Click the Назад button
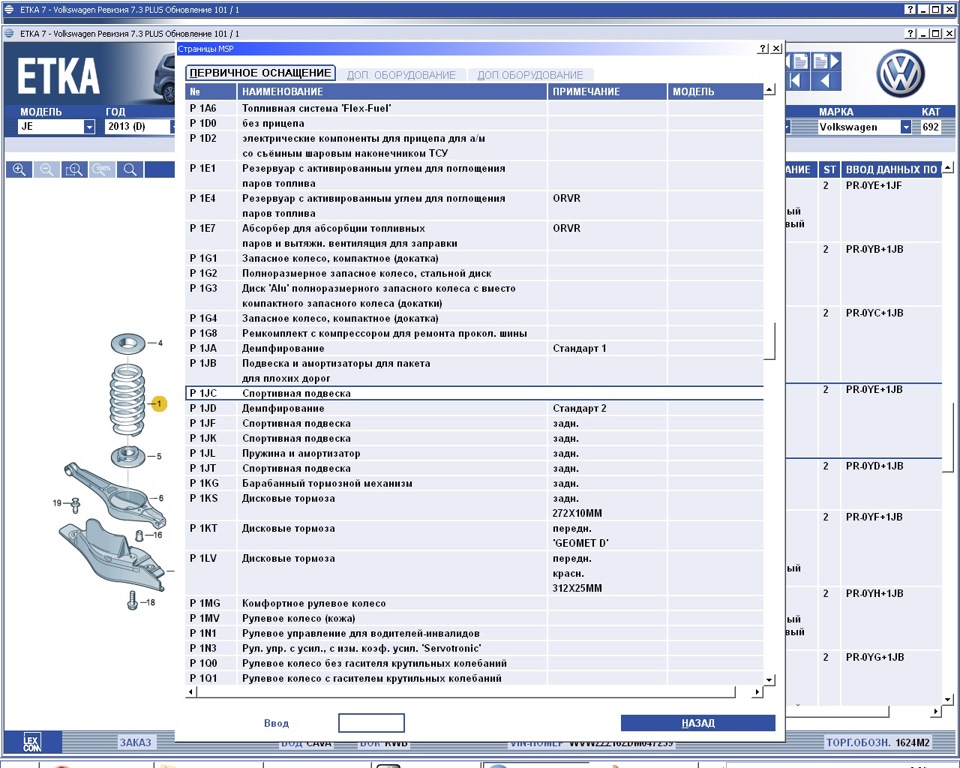The width and height of the screenshot is (960, 768). click(698, 723)
